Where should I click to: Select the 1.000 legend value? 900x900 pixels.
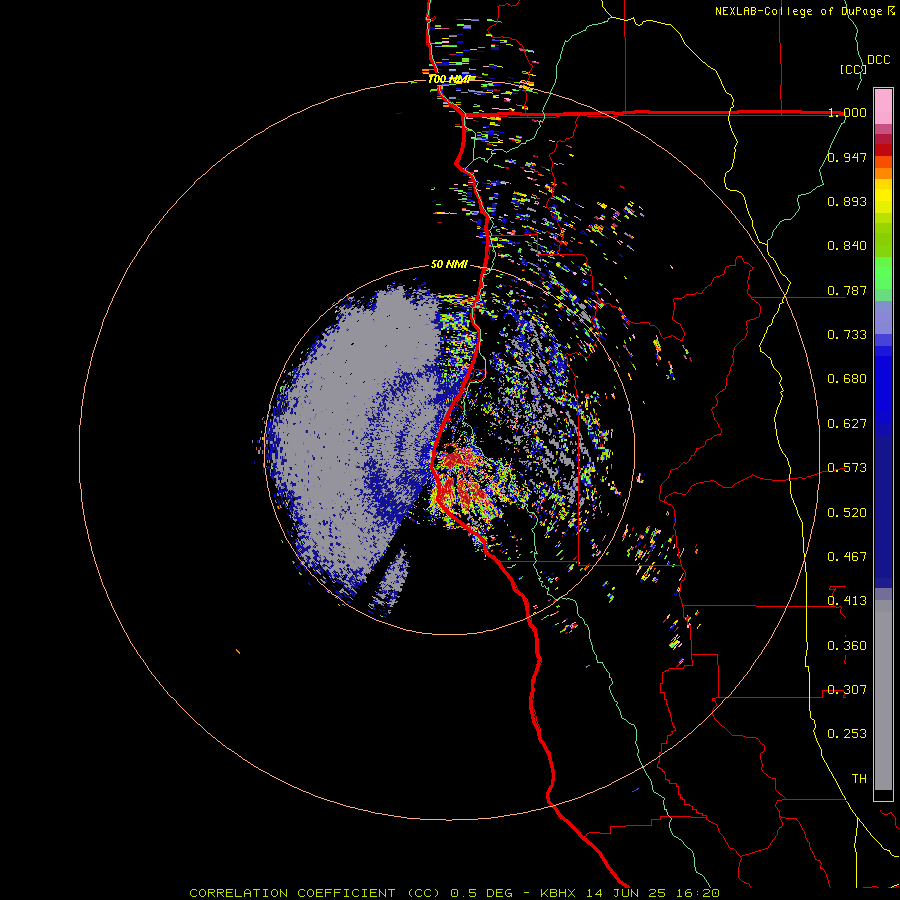tap(847, 112)
